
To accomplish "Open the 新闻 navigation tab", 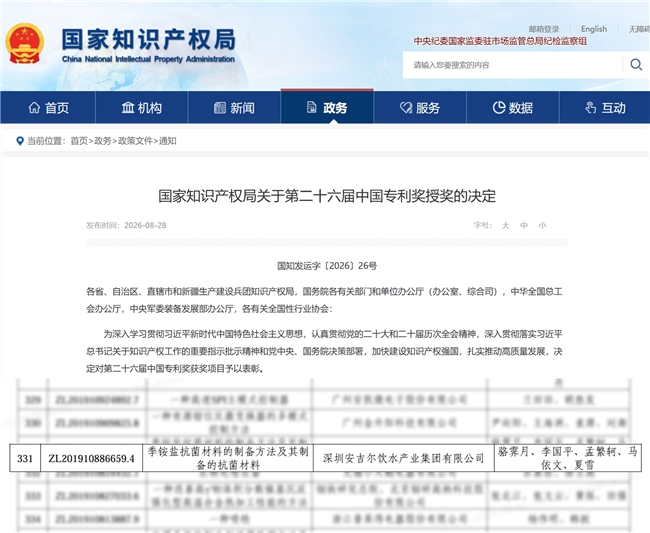I will coord(234,108).
